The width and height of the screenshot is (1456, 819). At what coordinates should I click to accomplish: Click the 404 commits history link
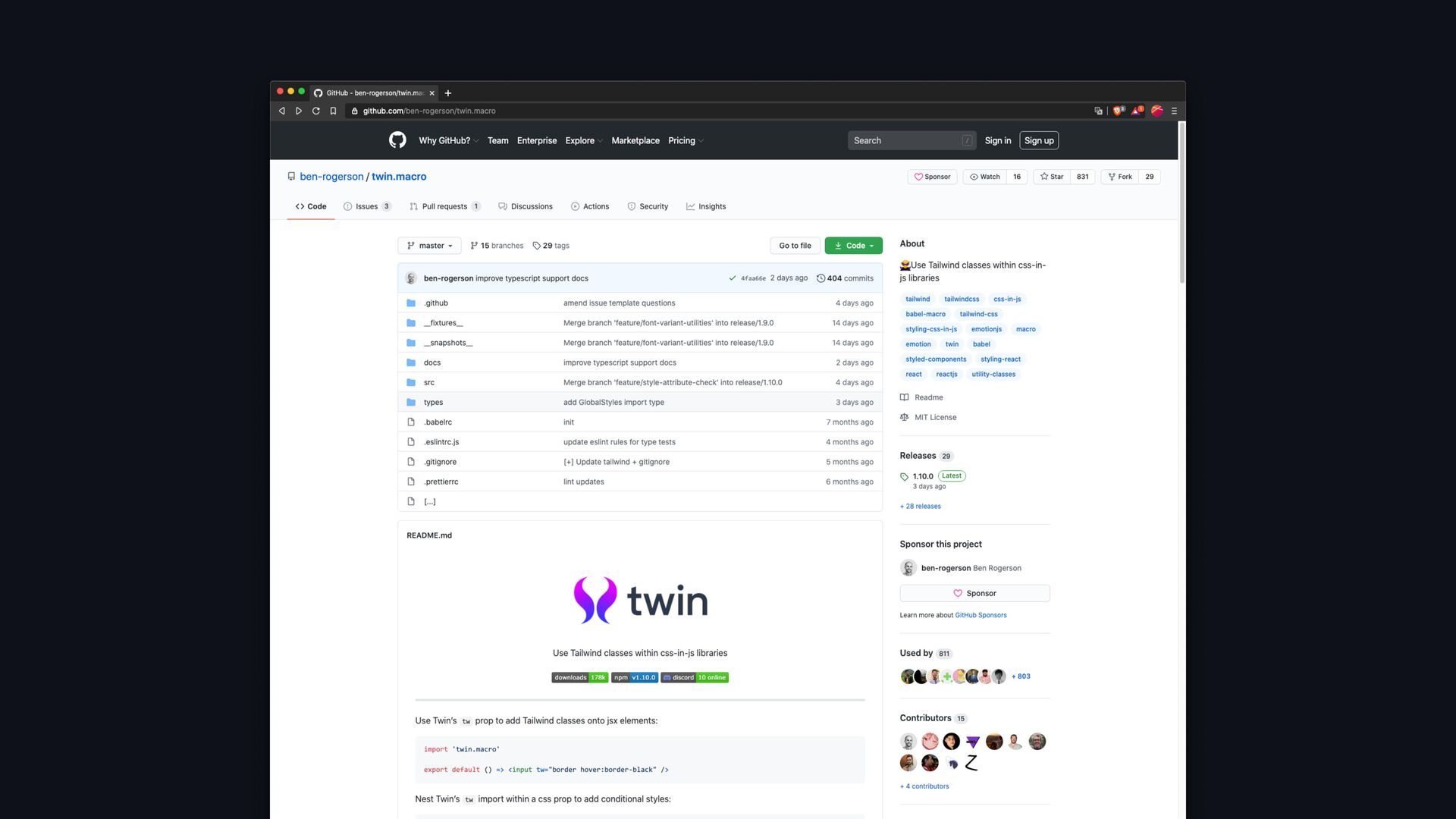point(845,278)
